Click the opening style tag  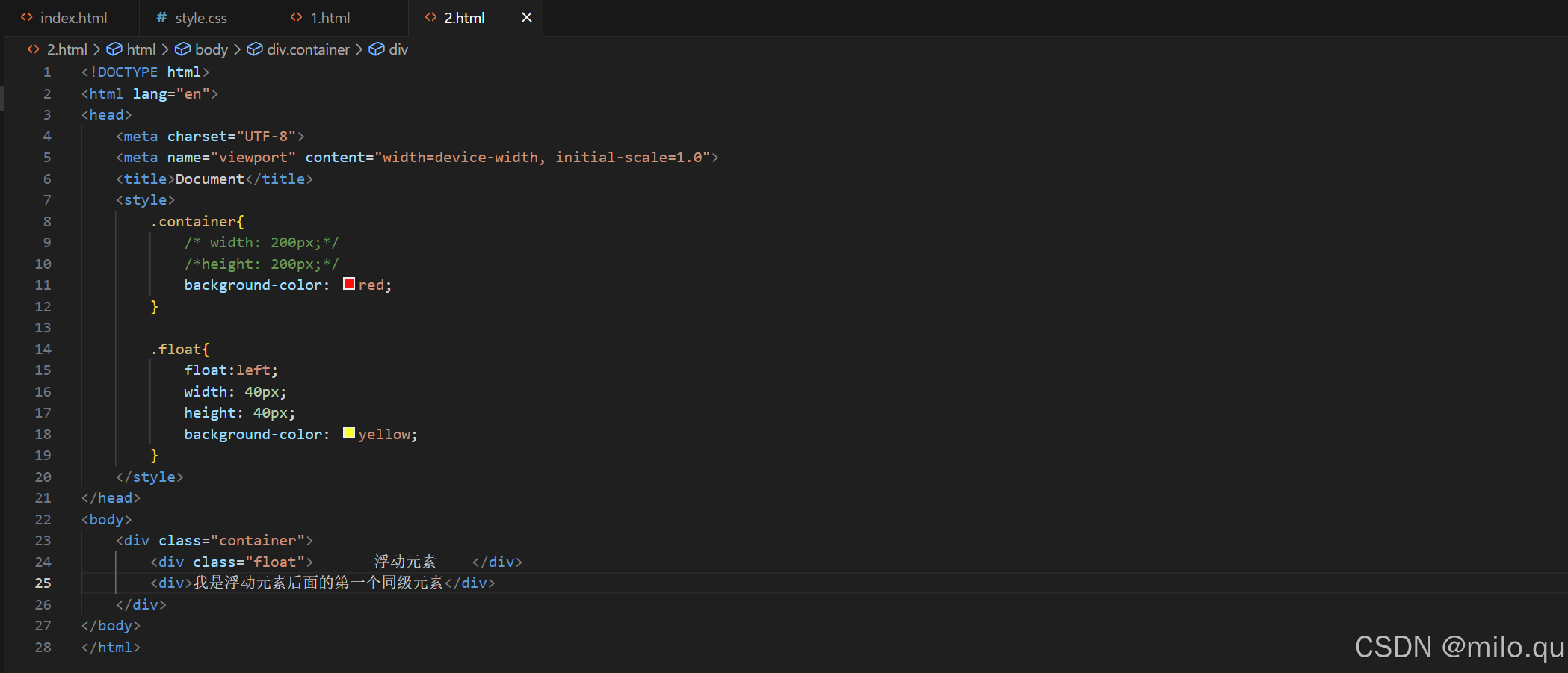[146, 200]
